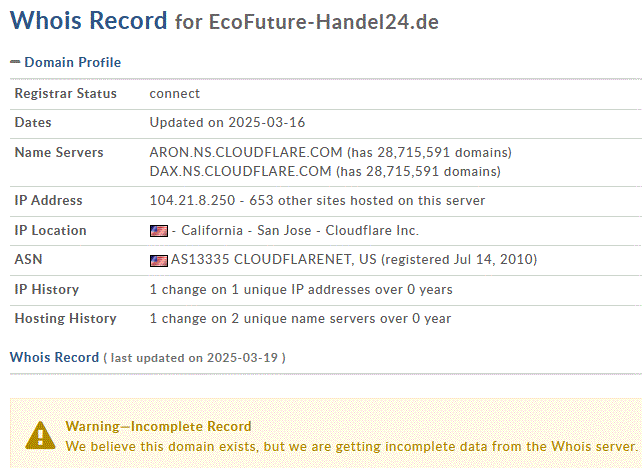Click the yellow warning triangle icon
Image resolution: width=643 pixels, height=469 pixels.
[40, 435]
